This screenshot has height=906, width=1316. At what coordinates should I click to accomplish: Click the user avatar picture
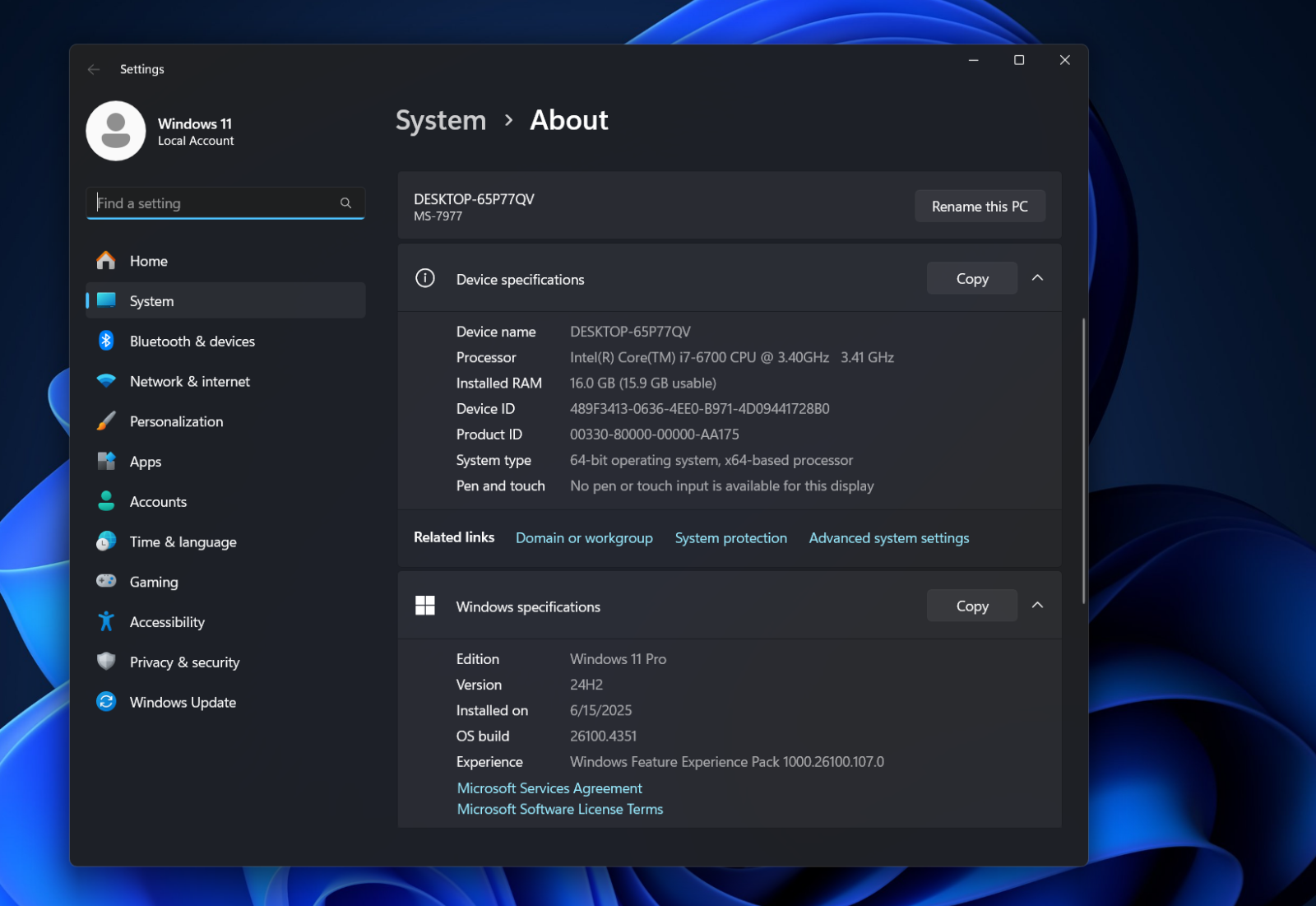tap(116, 131)
